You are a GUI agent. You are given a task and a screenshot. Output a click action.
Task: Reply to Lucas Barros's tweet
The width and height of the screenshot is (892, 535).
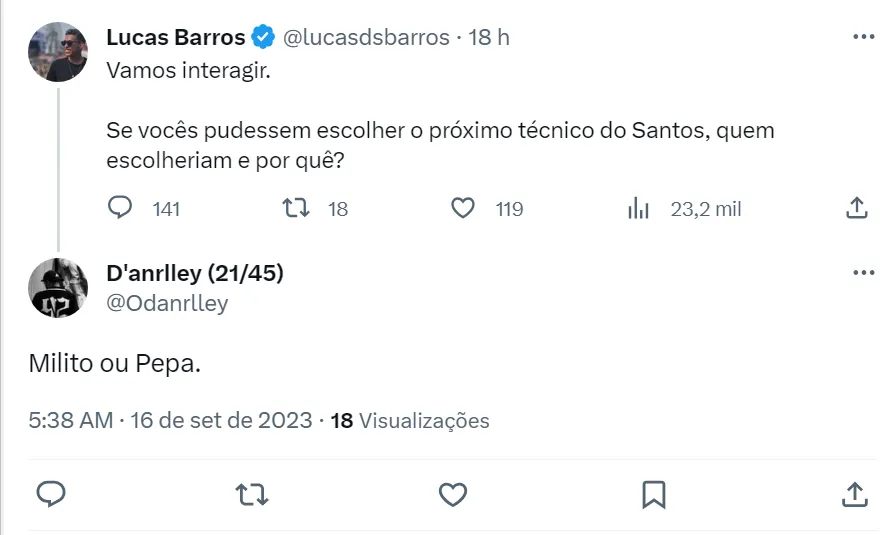[x=120, y=208]
